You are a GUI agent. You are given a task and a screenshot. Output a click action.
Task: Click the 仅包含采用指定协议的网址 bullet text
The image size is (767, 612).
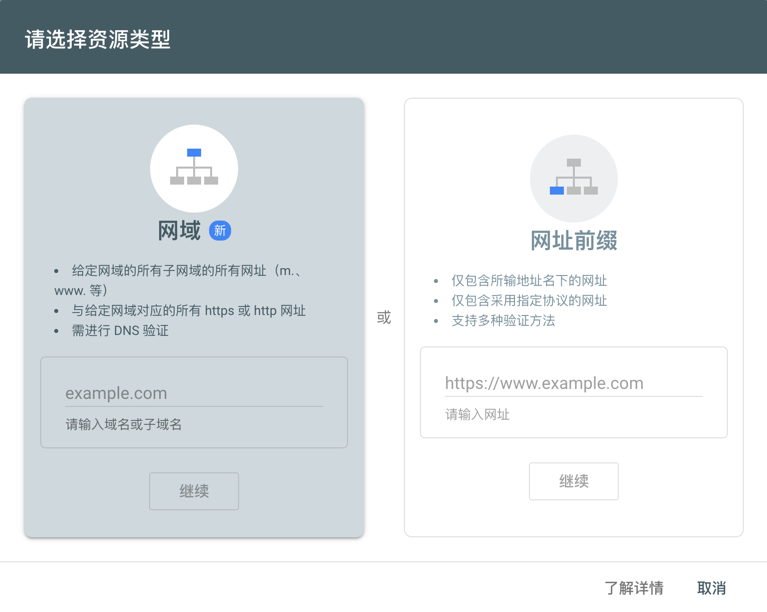click(x=529, y=301)
